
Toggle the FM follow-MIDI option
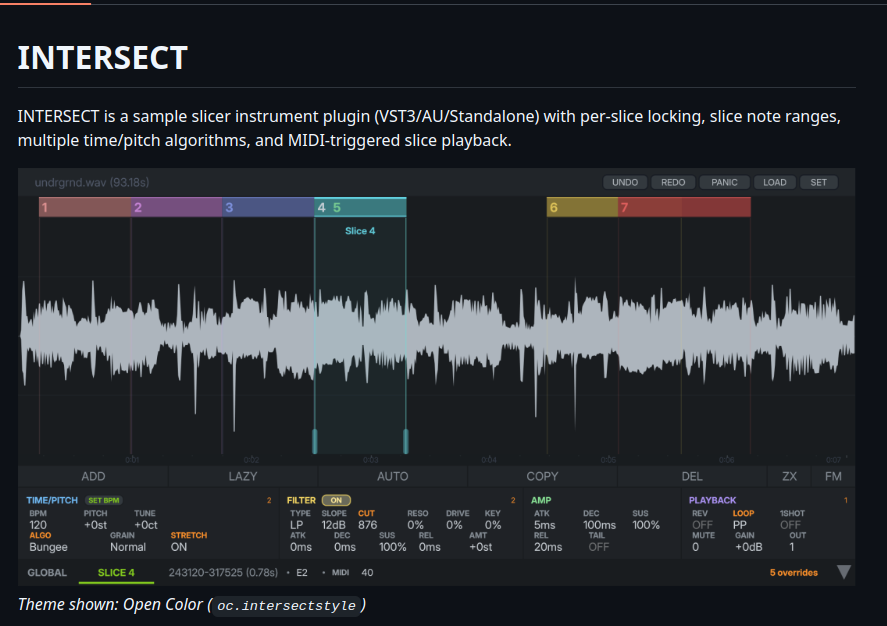pyautogui.click(x=833, y=476)
